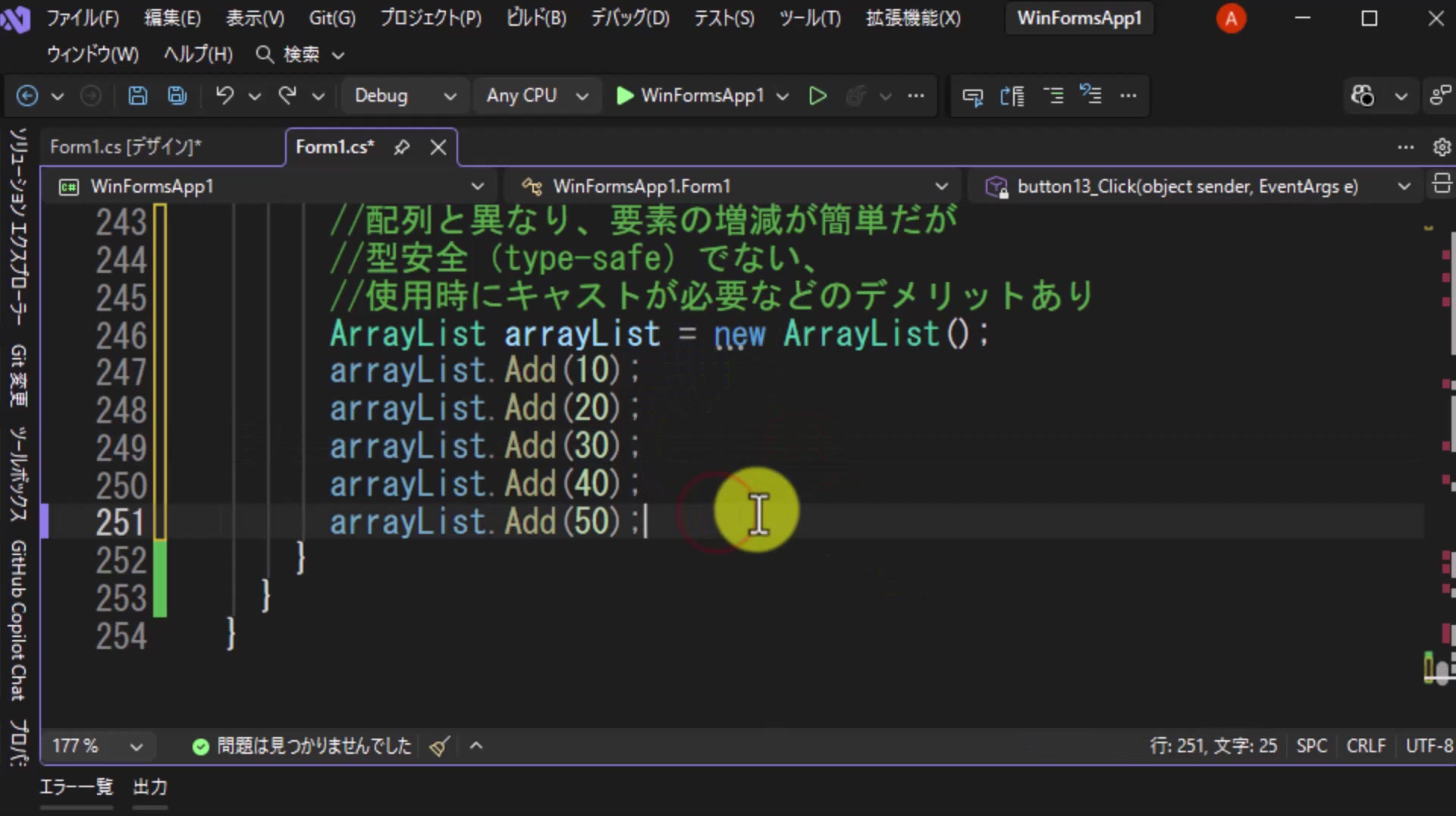Viewport: 1456px width, 816px height.
Task: Click the navigate backward arrow icon
Action: coord(27,96)
